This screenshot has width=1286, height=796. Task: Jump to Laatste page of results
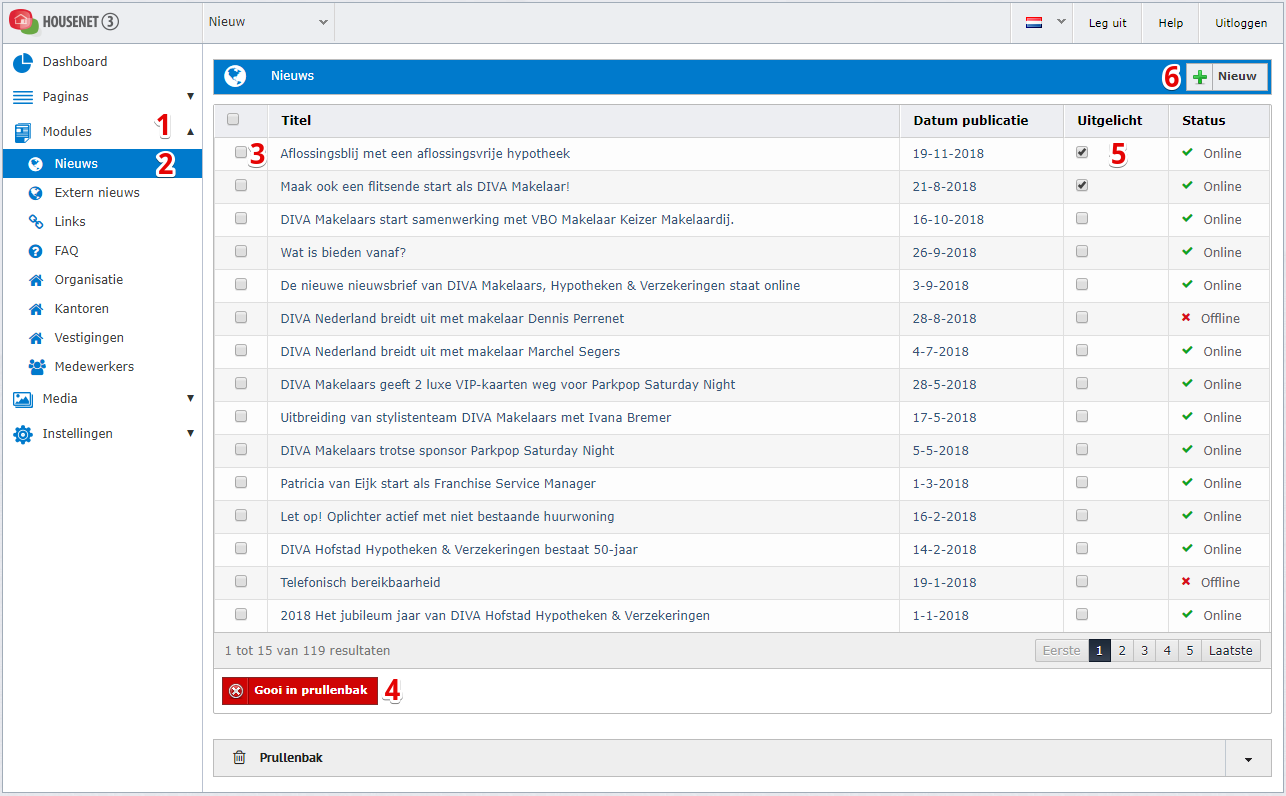click(x=1230, y=651)
